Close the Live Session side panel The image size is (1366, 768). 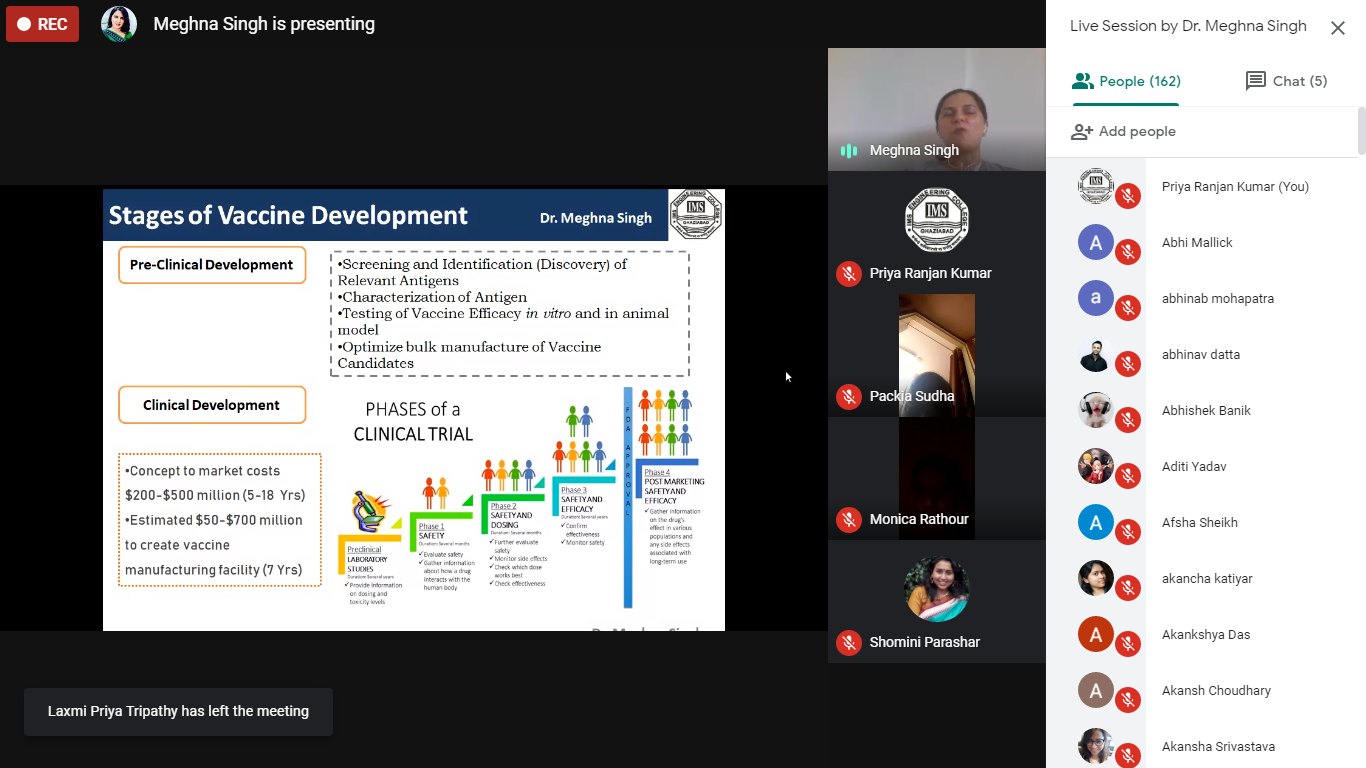[1337, 28]
